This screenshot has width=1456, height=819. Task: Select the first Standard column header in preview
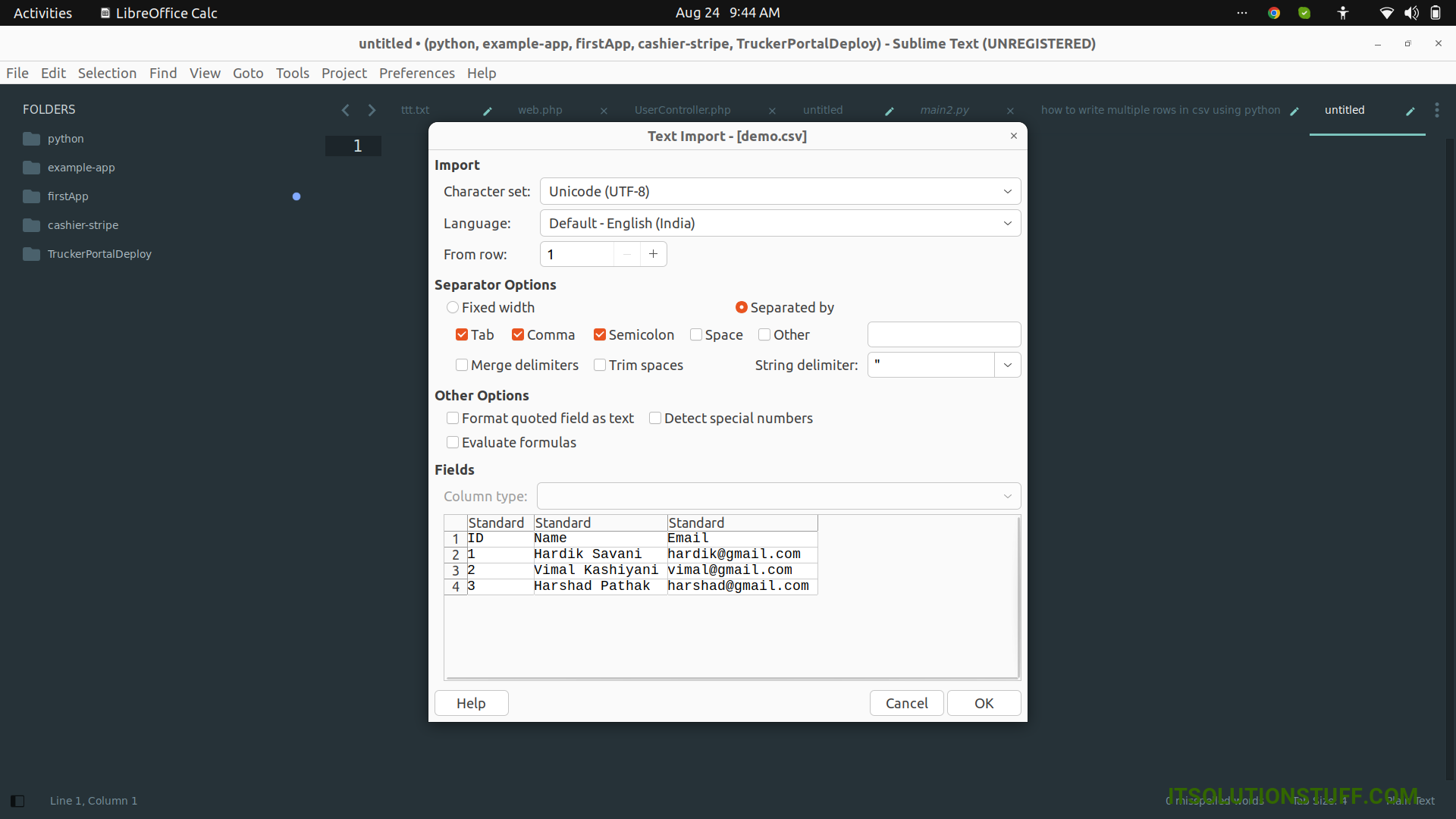click(500, 522)
